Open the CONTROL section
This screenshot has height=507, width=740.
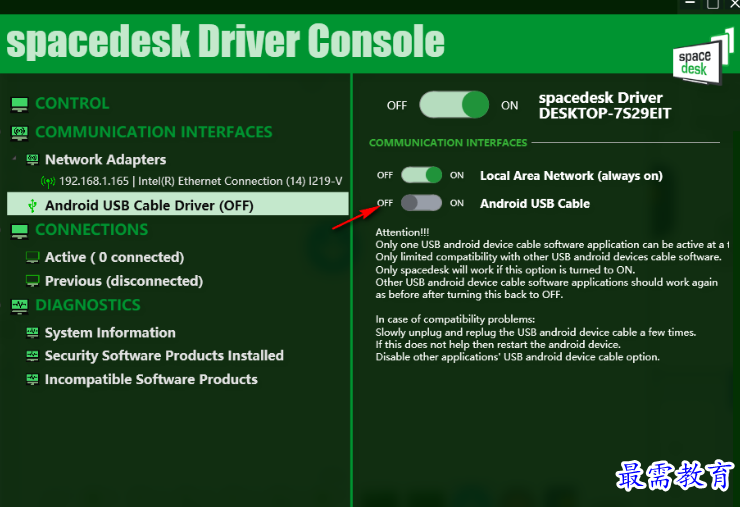point(72,103)
